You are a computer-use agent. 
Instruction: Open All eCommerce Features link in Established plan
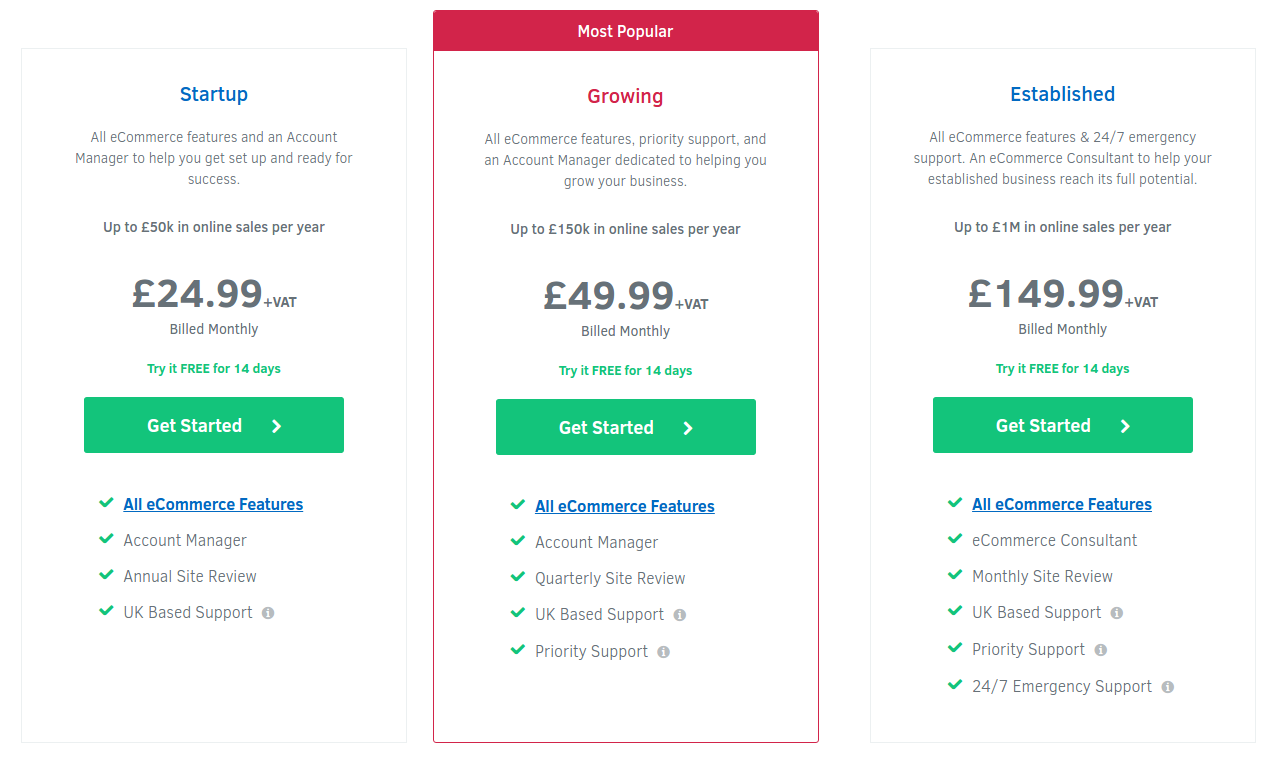click(x=1061, y=504)
